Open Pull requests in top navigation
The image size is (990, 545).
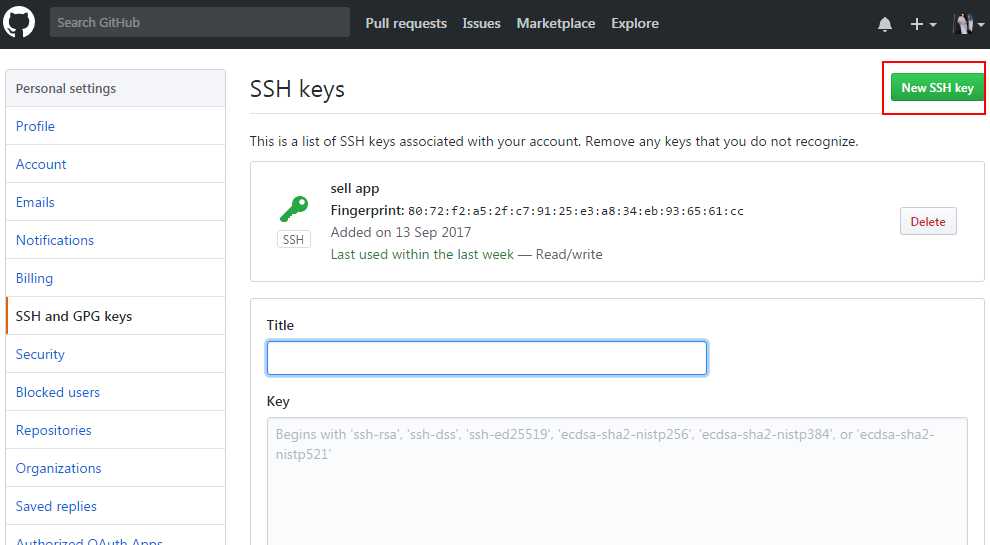(406, 23)
